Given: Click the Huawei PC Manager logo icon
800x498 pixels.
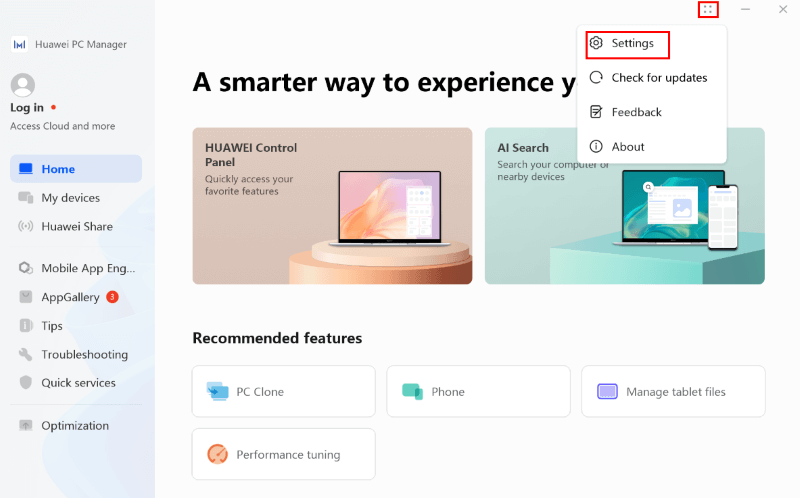Looking at the screenshot, I should tap(19, 44).
